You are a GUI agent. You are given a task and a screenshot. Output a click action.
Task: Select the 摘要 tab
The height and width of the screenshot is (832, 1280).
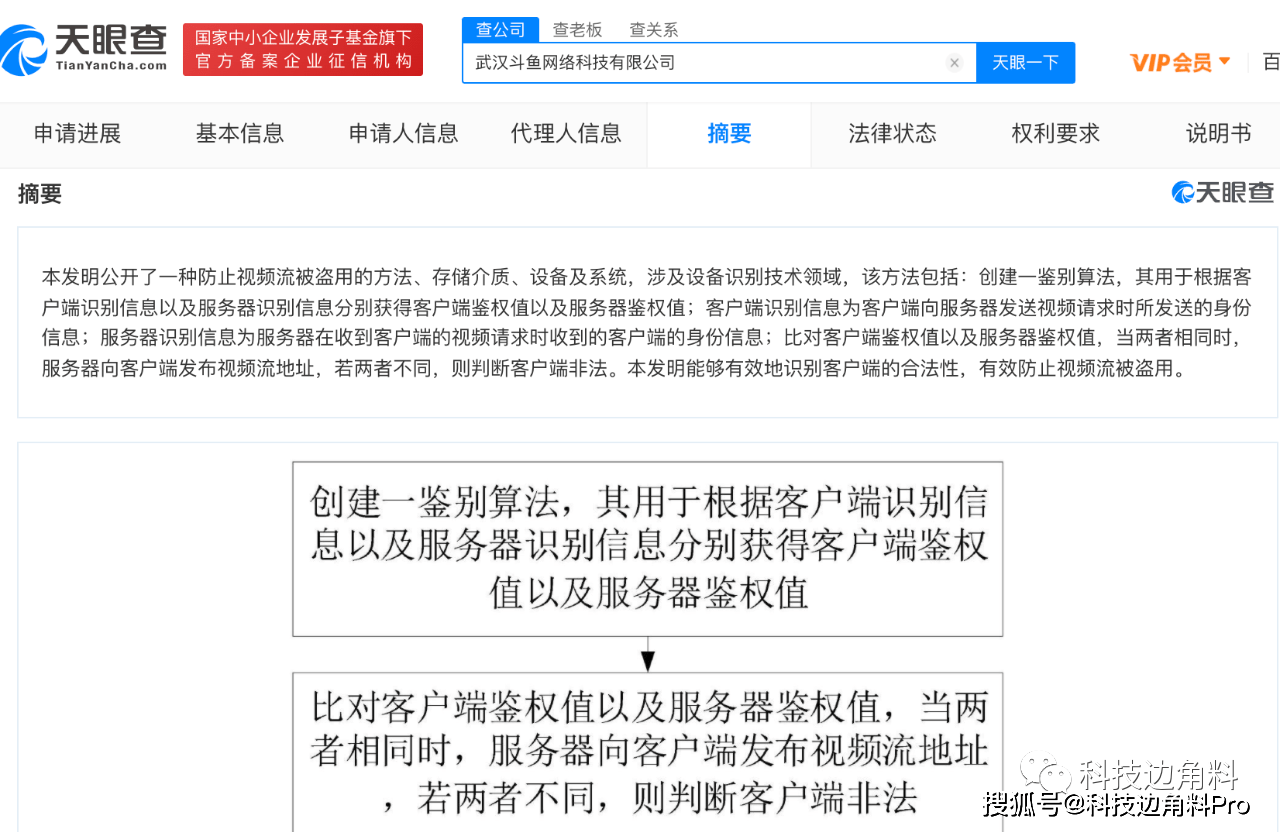click(729, 134)
